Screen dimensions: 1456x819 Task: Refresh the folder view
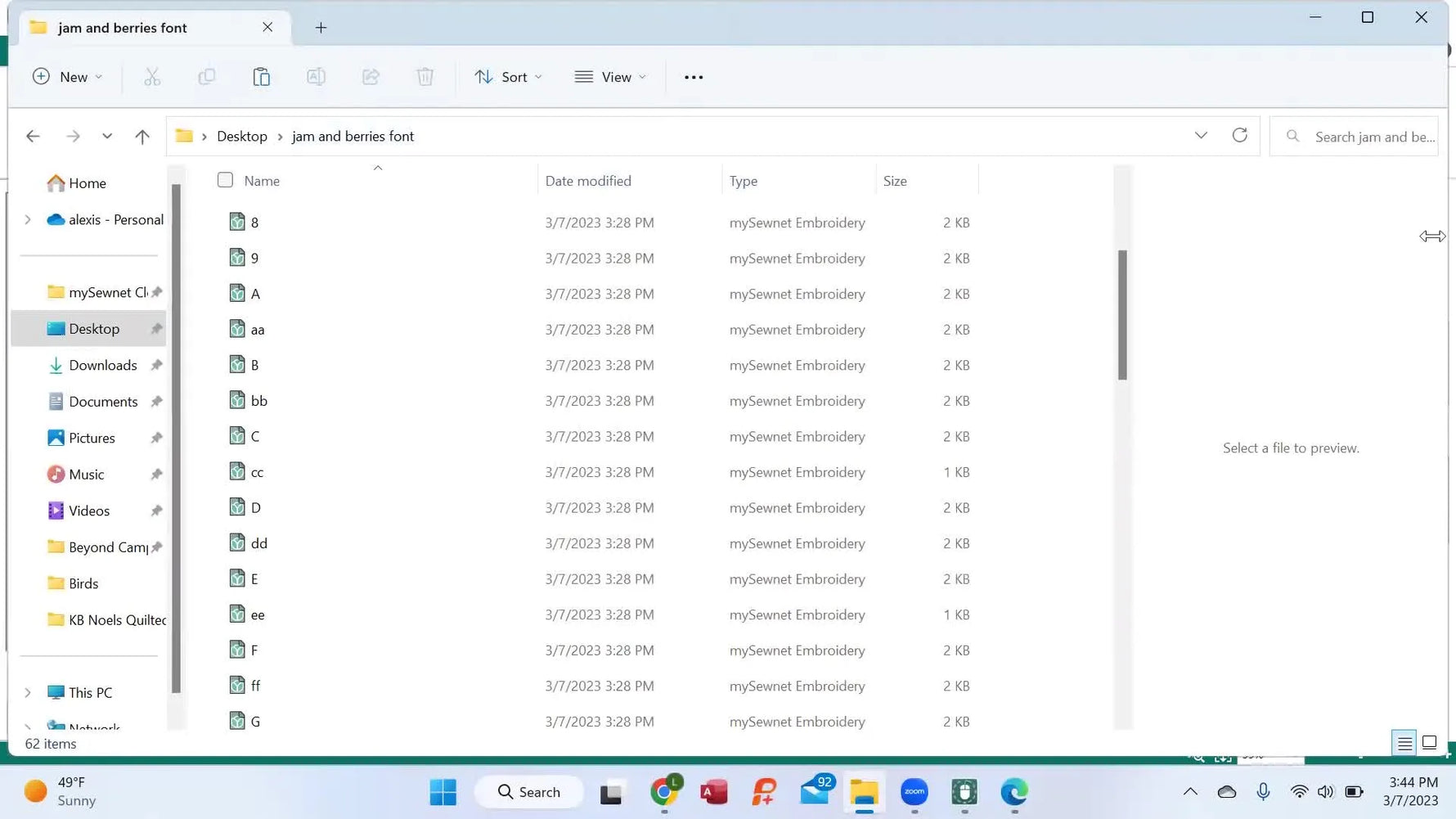click(1240, 135)
